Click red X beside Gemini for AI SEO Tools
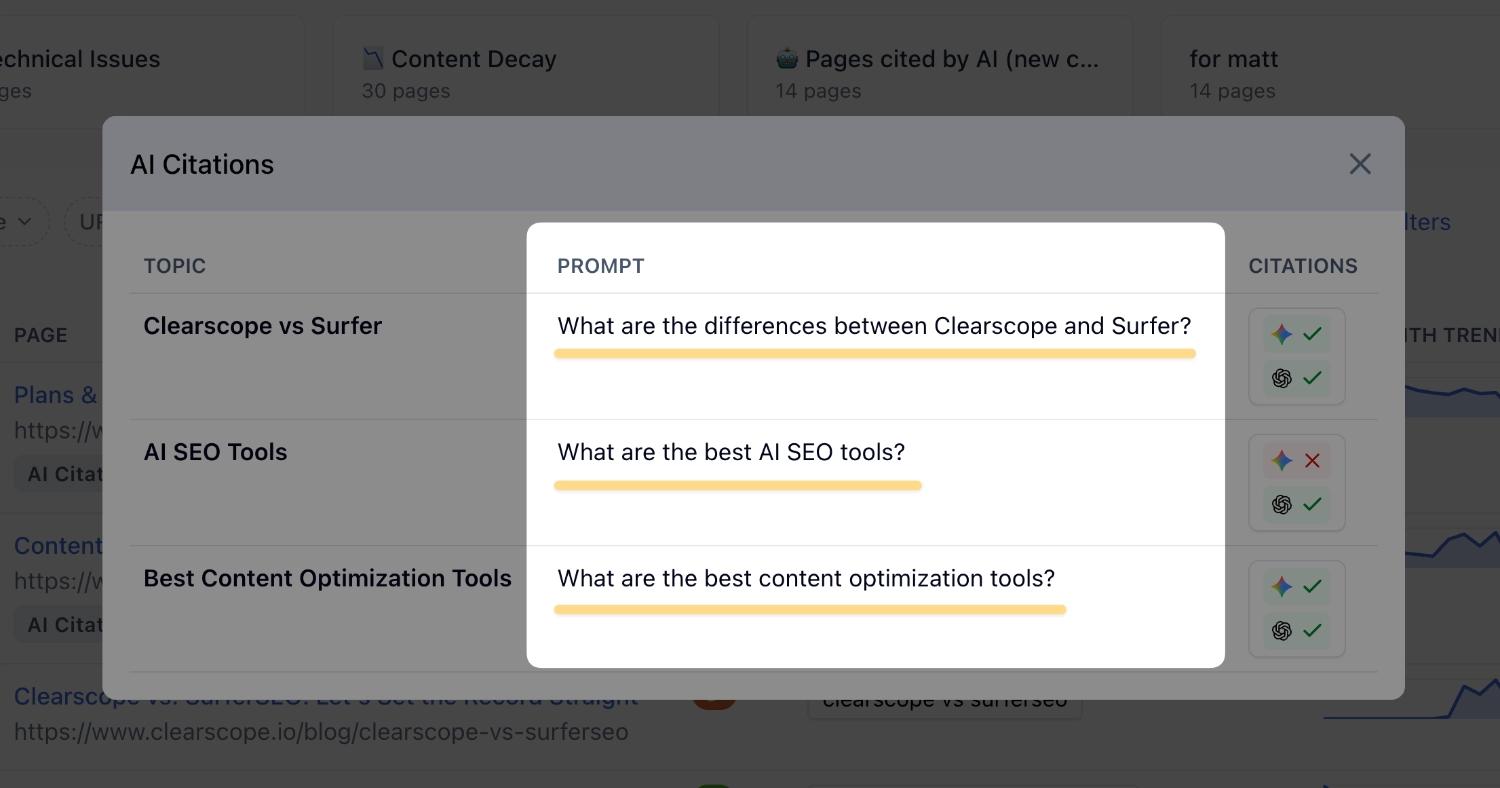 pos(1312,460)
